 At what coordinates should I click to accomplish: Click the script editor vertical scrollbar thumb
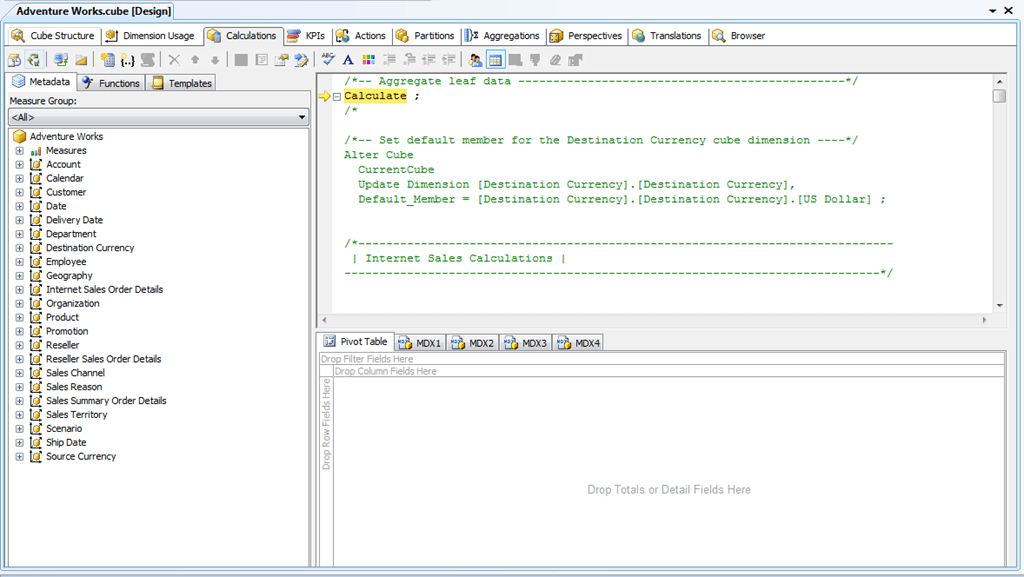tap(999, 96)
